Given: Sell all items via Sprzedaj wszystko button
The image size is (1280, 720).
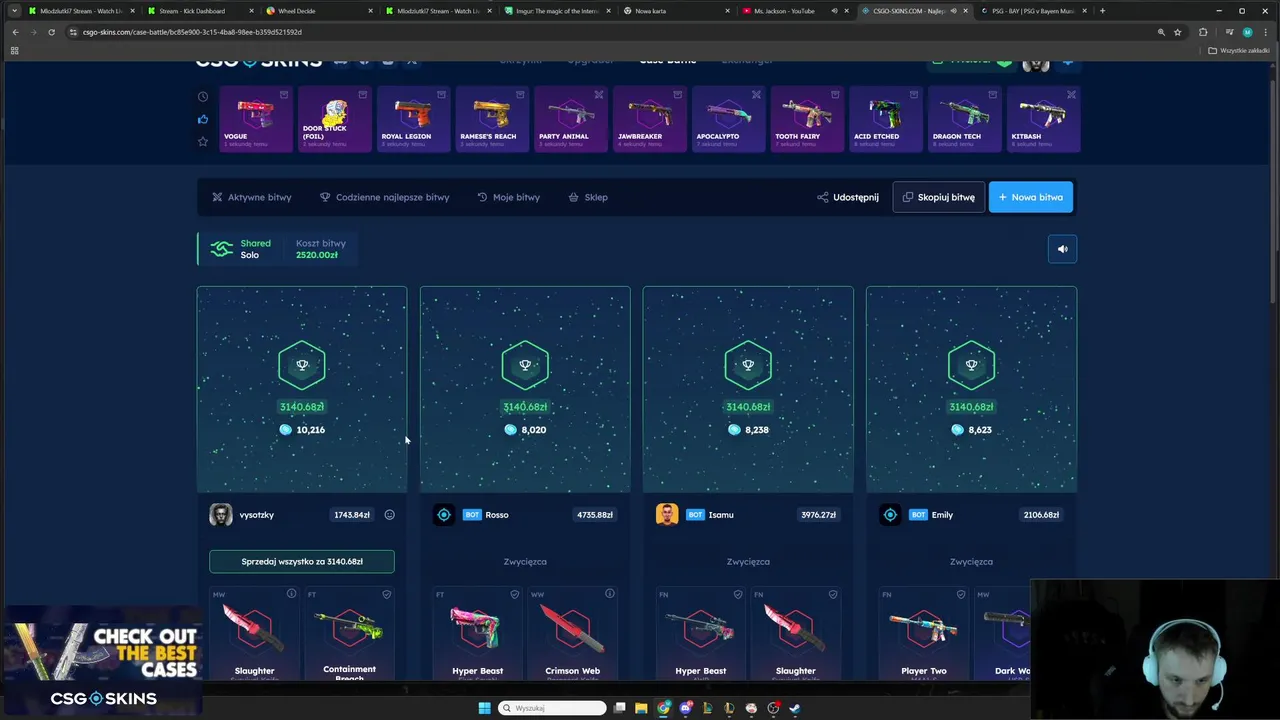Looking at the screenshot, I should coord(302,561).
